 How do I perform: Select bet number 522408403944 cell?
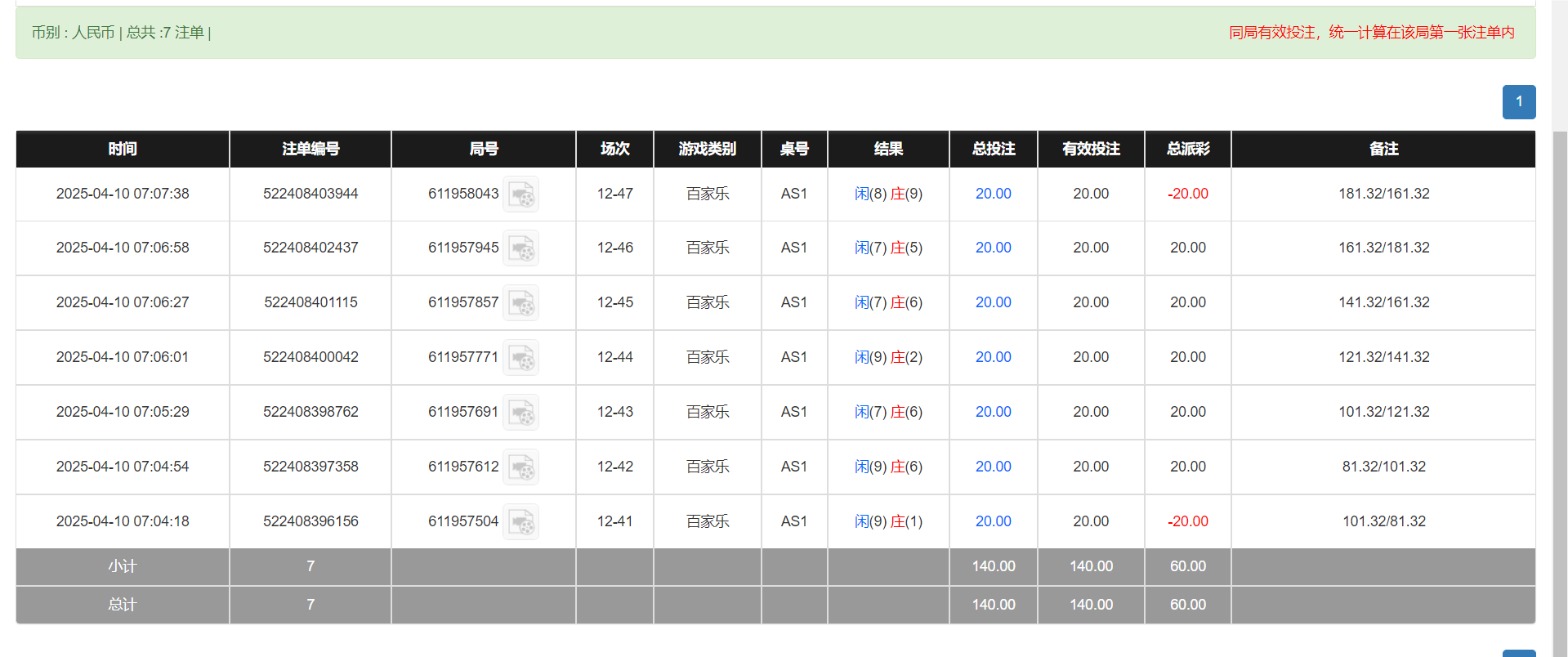point(310,194)
